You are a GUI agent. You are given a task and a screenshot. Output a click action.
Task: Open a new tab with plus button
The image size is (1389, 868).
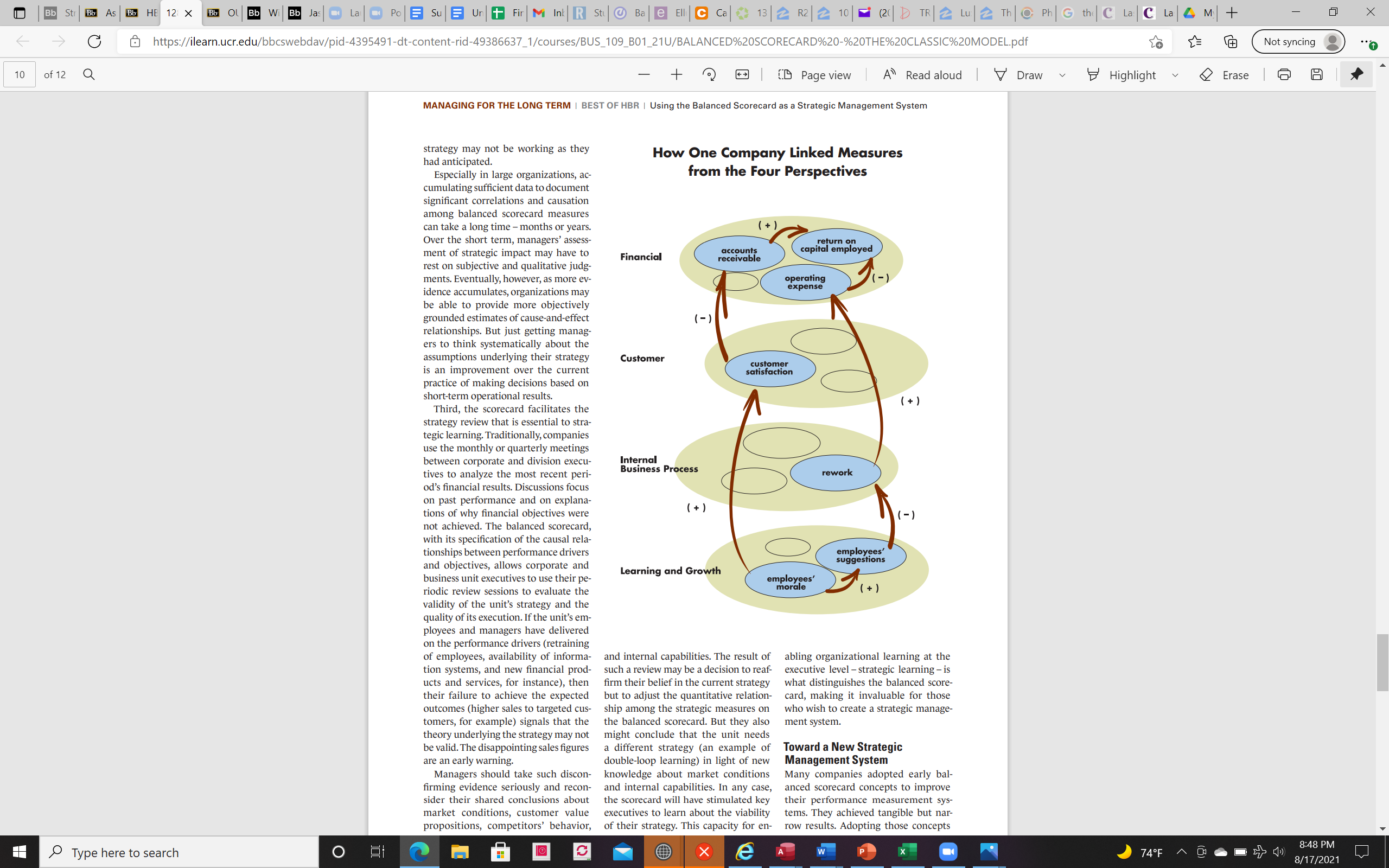[x=1231, y=12]
